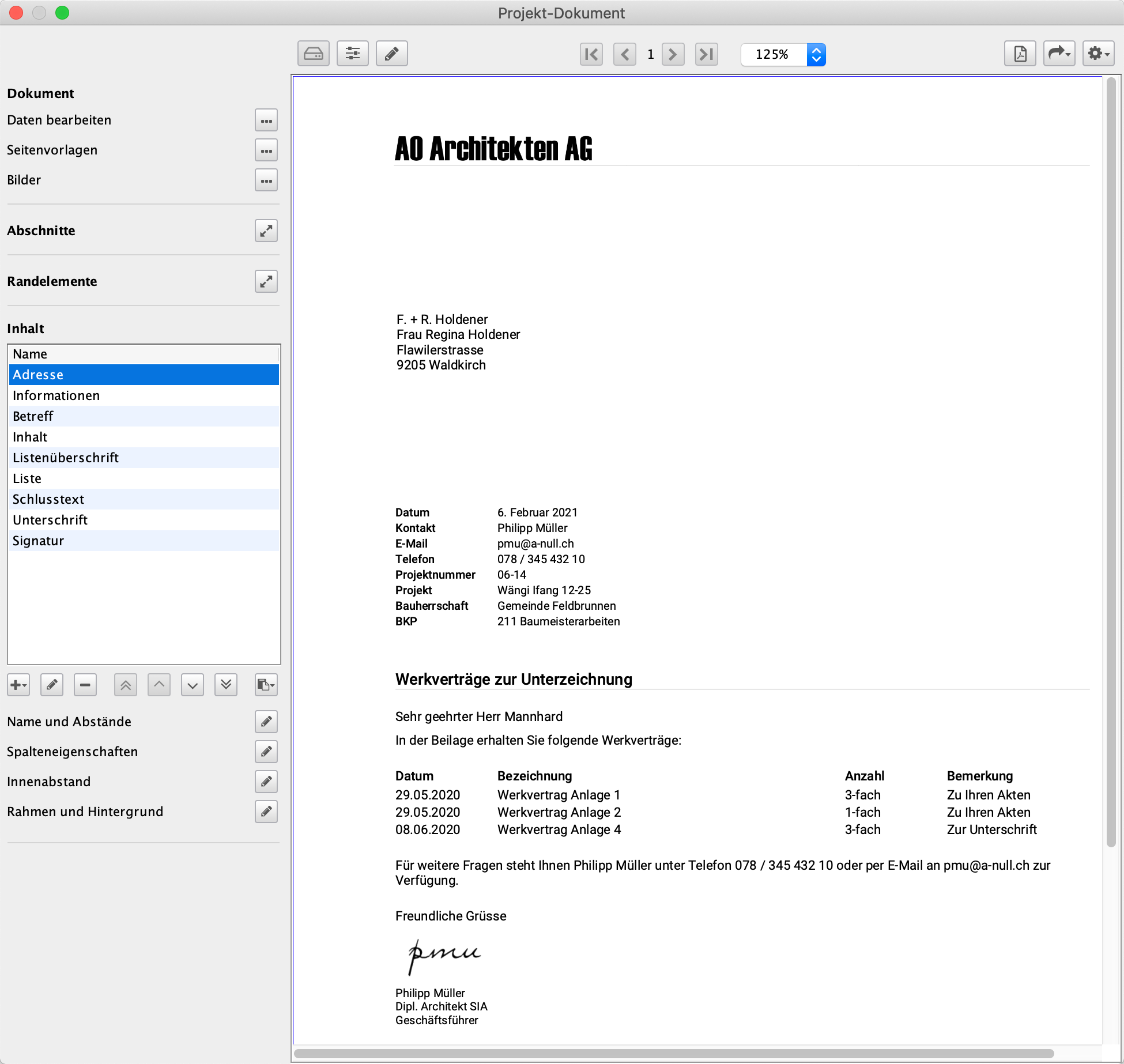This screenshot has width=1124, height=1064.
Task: Go to next page
Action: pyautogui.click(x=673, y=54)
